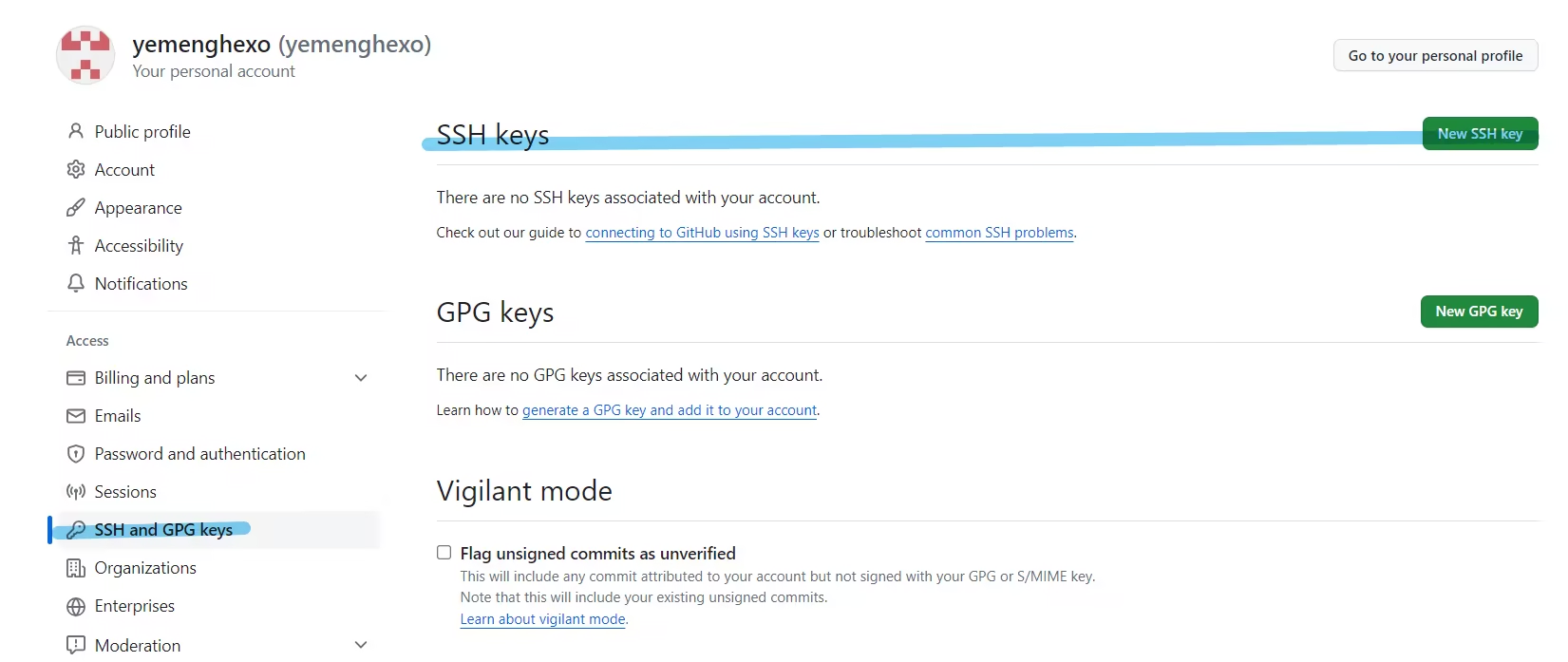This screenshot has width=1568, height=662.
Task: Click the Enterprises globe icon
Action: click(x=76, y=606)
